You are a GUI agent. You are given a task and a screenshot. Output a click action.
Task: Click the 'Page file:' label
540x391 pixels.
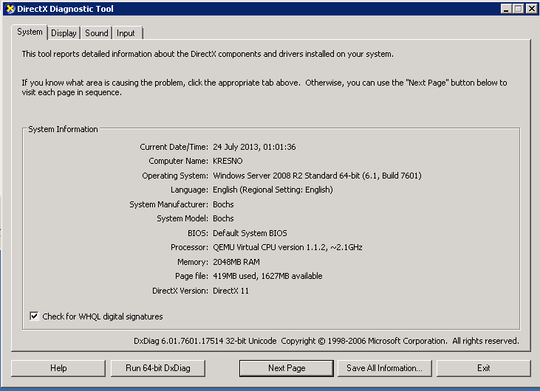[x=192, y=276]
